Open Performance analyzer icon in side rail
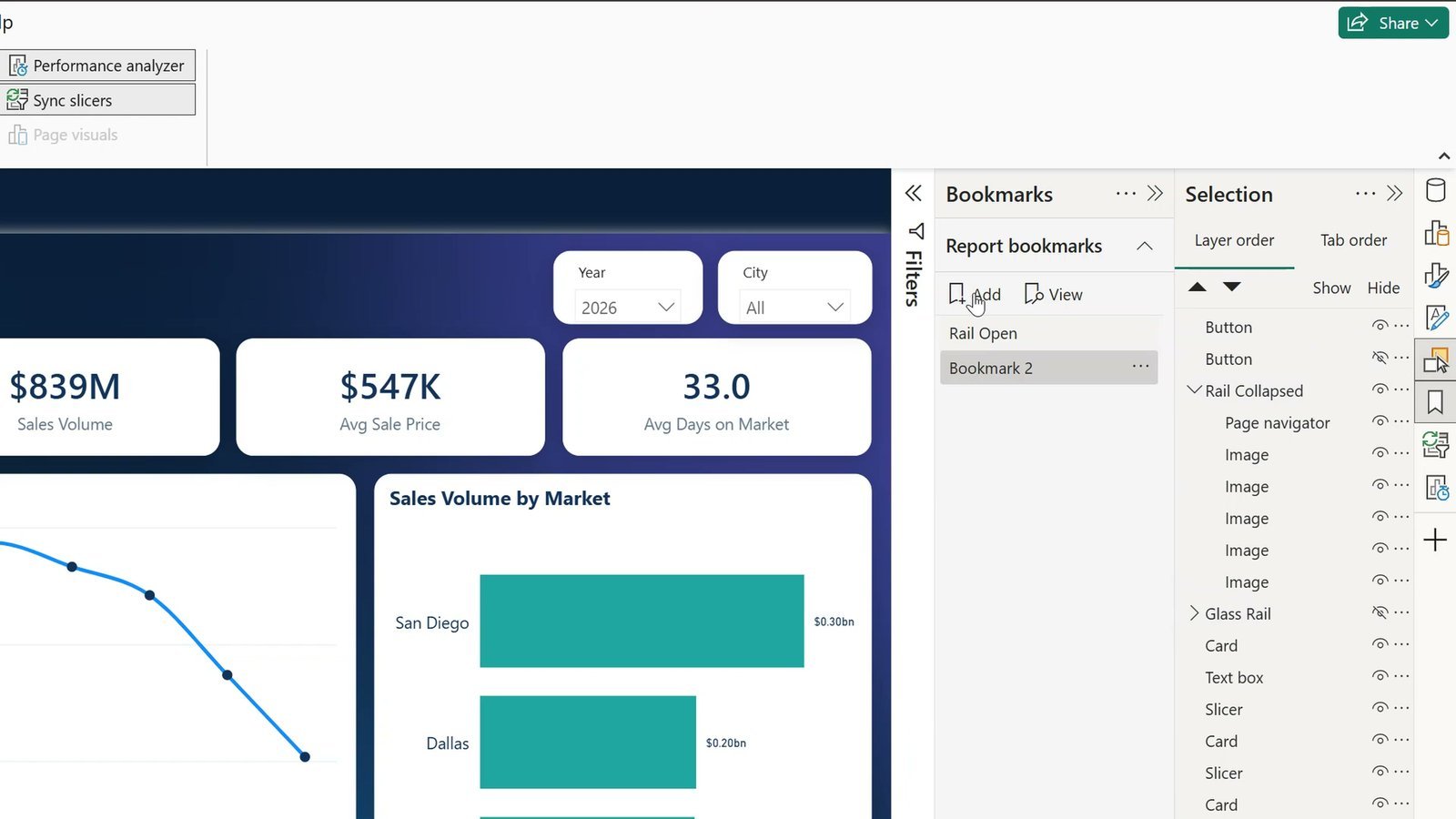 click(x=1436, y=488)
